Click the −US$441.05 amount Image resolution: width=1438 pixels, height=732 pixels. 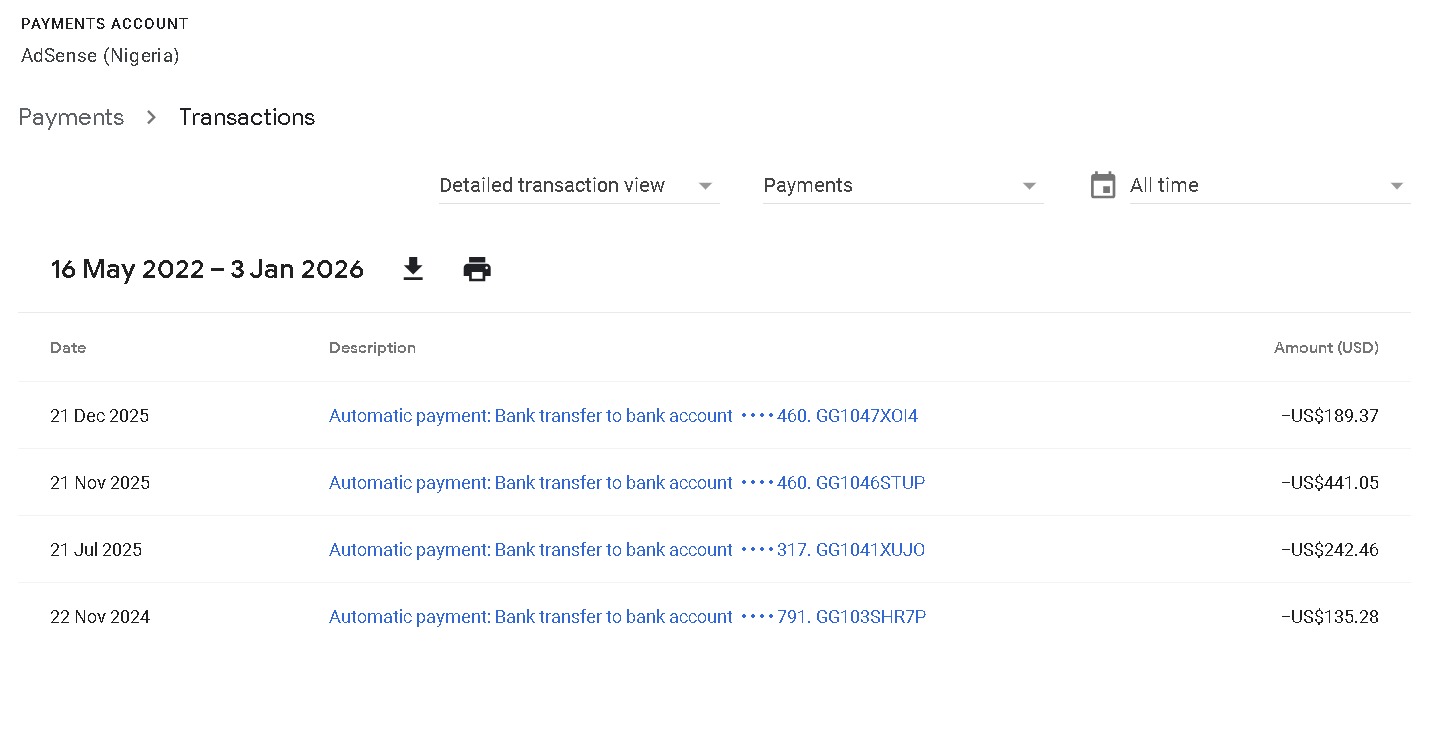coord(1329,483)
